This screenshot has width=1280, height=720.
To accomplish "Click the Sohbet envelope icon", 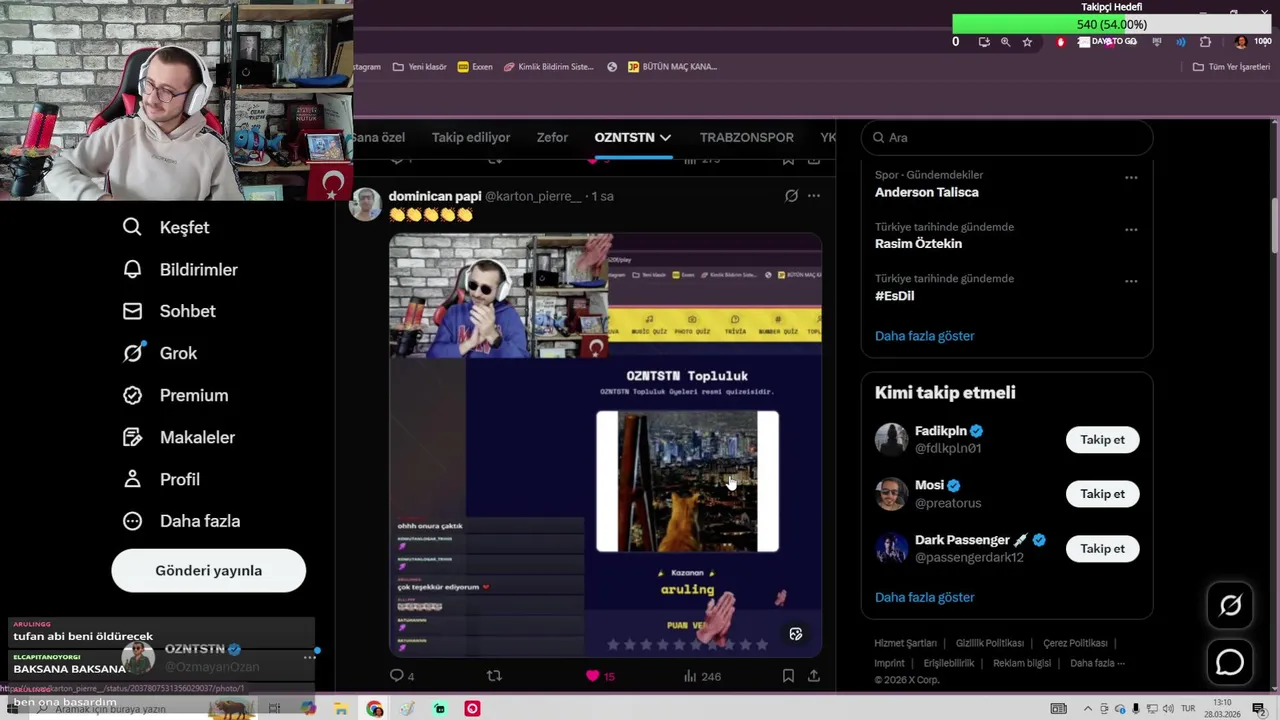I will pyautogui.click(x=132, y=311).
